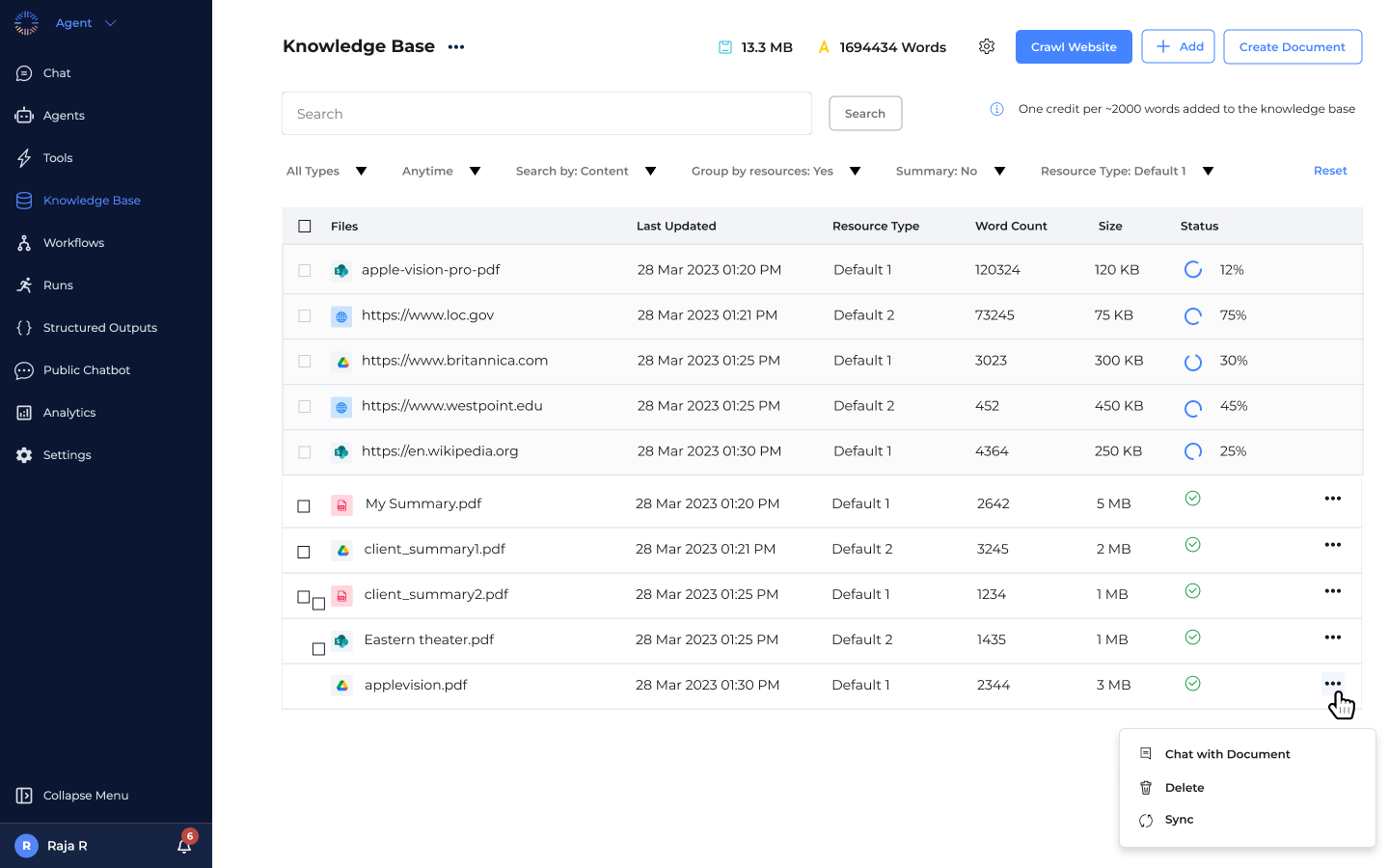1389x868 pixels.
Task: Click the storage size 13.3 MB icon
Action: 725,47
